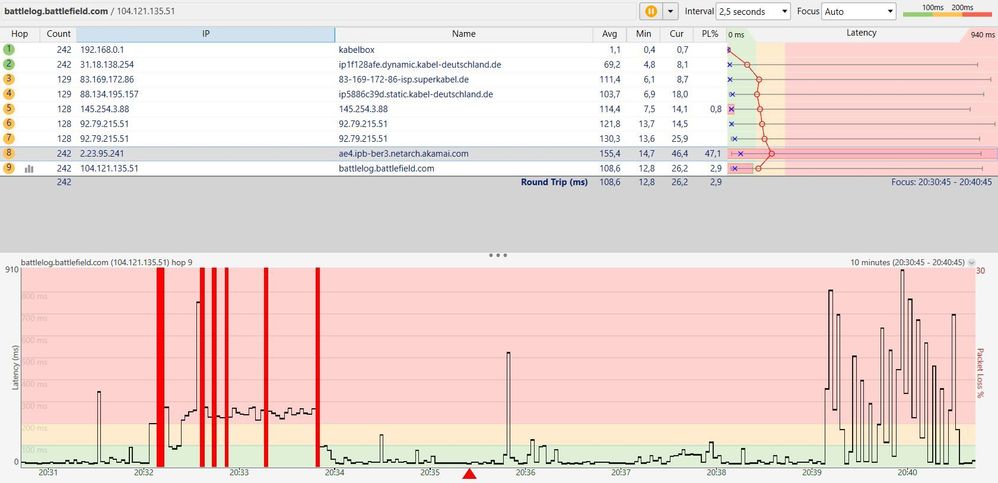This screenshot has height=483, width=998.
Task: Select the 88.134.195.157 IP cell
Action: [x=109, y=94]
